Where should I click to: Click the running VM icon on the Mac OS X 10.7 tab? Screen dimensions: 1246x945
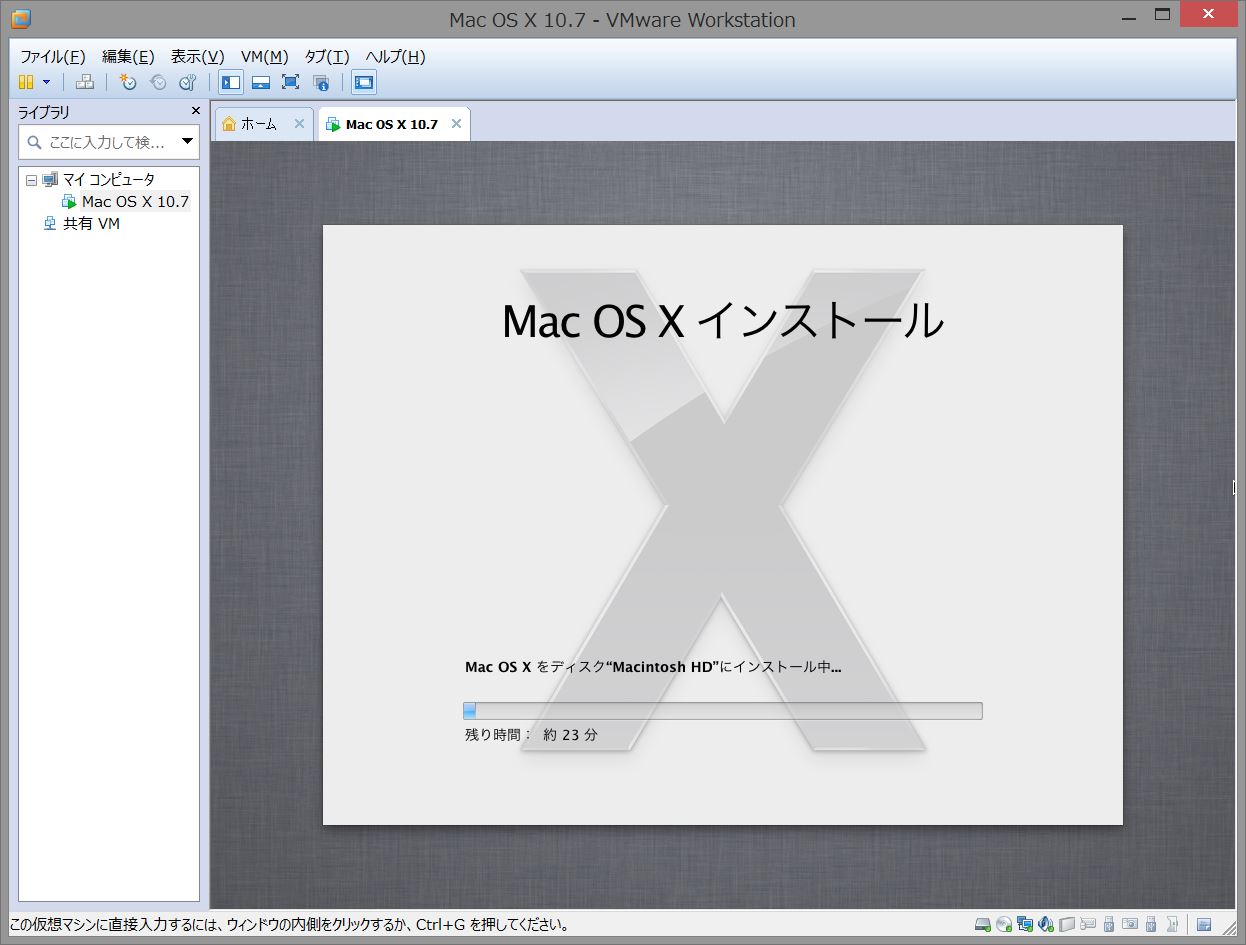coord(333,125)
